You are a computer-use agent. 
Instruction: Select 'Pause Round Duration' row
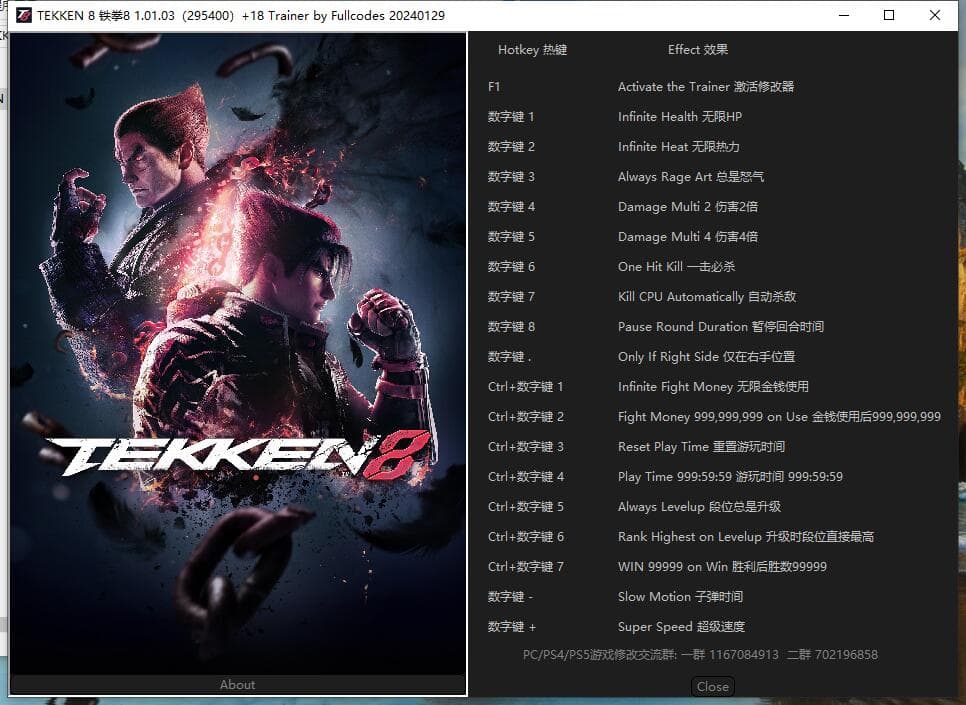click(x=721, y=327)
